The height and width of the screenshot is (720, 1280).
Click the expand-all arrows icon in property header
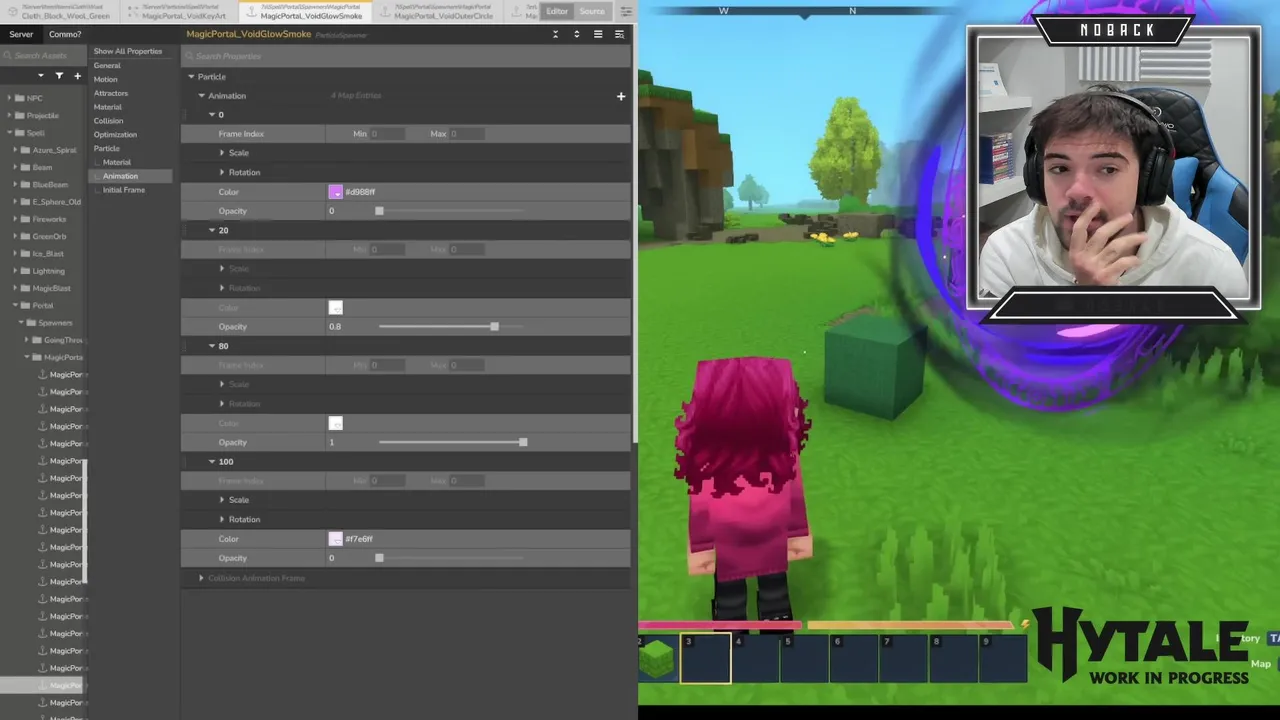(576, 34)
